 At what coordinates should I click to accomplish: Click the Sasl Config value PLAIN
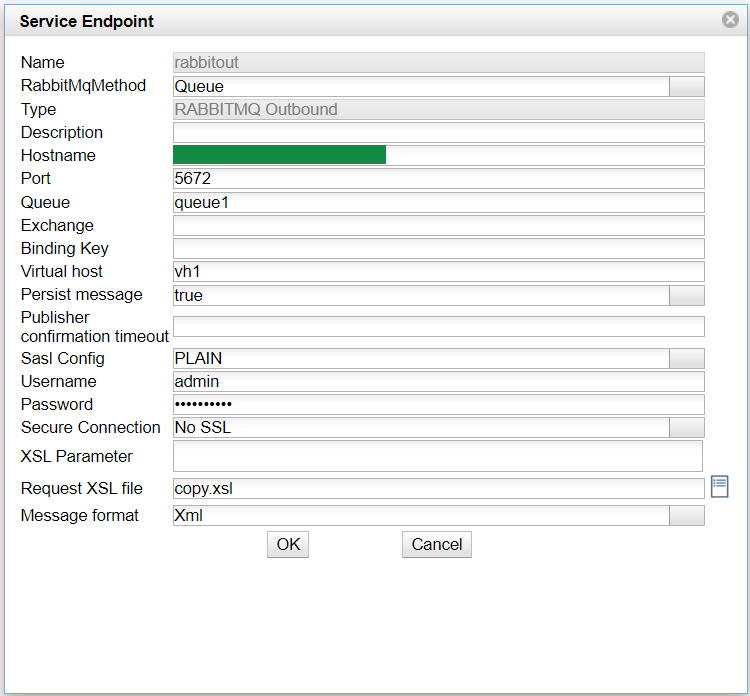click(421, 359)
